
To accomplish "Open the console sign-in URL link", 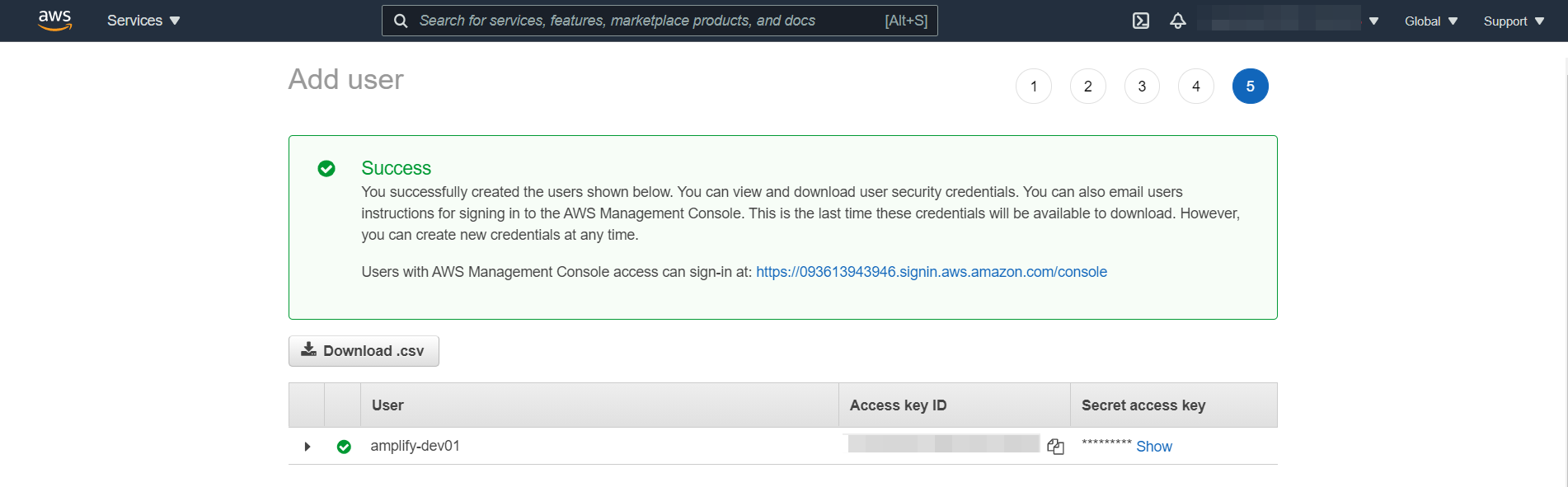I will click(x=931, y=271).
